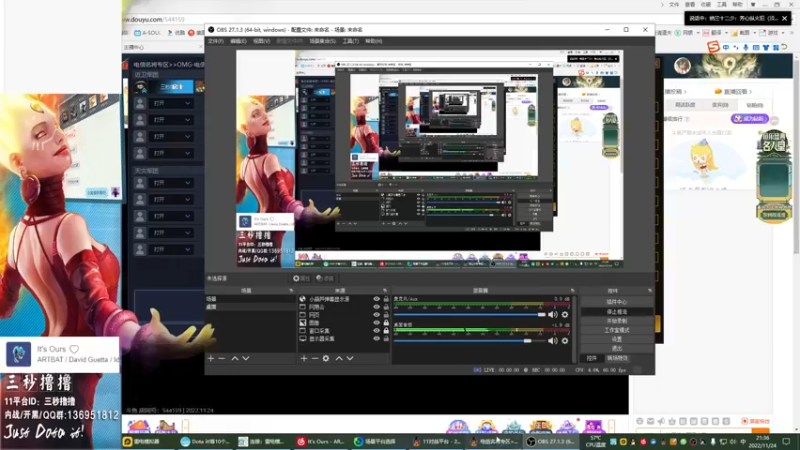
Task: Toggle visibility of the 显示器采集 source
Action: tap(377, 339)
